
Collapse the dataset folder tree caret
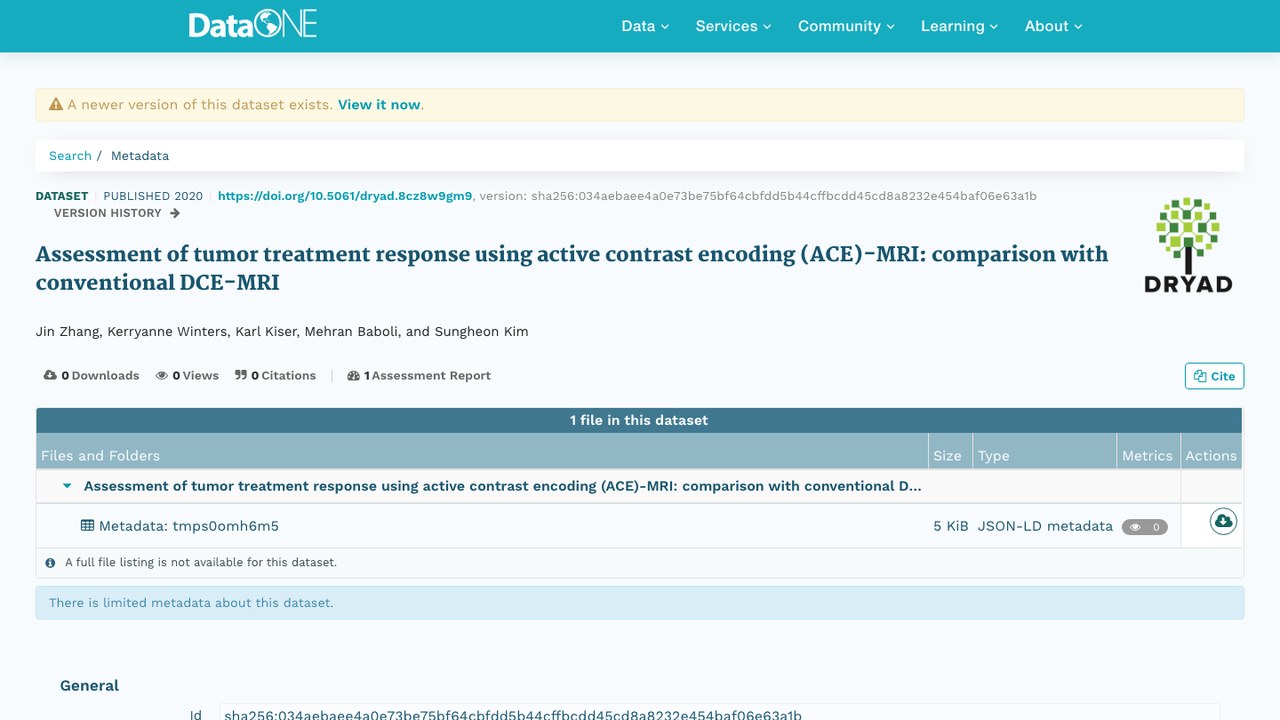68,487
